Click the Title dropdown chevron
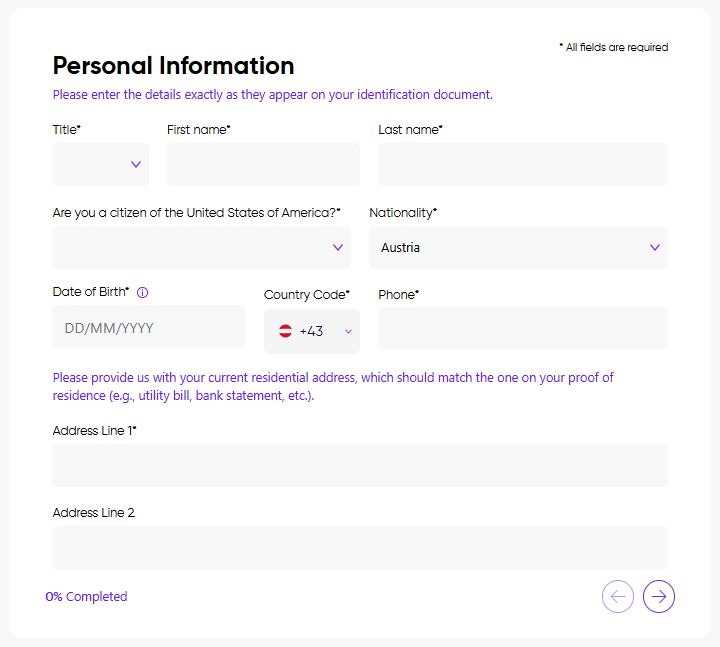Image resolution: width=720 pixels, height=647 pixels. 136,165
